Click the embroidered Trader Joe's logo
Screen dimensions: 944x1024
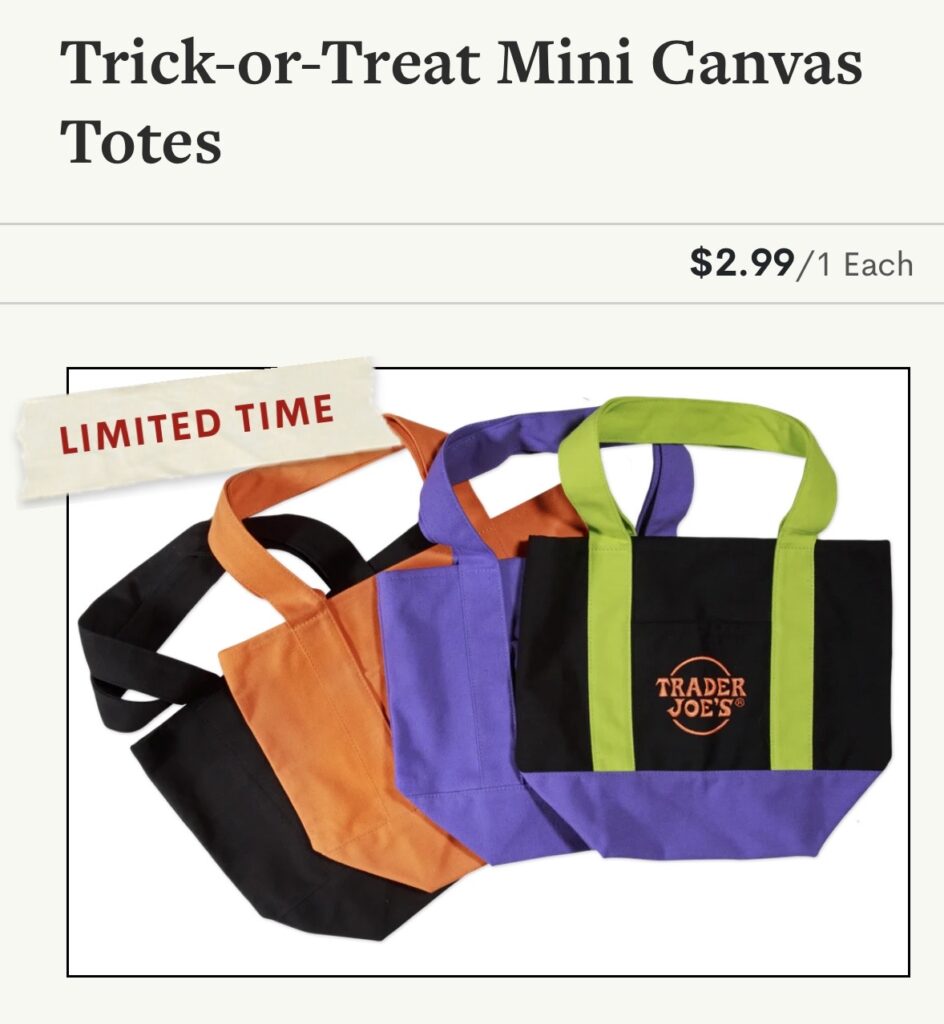702,697
